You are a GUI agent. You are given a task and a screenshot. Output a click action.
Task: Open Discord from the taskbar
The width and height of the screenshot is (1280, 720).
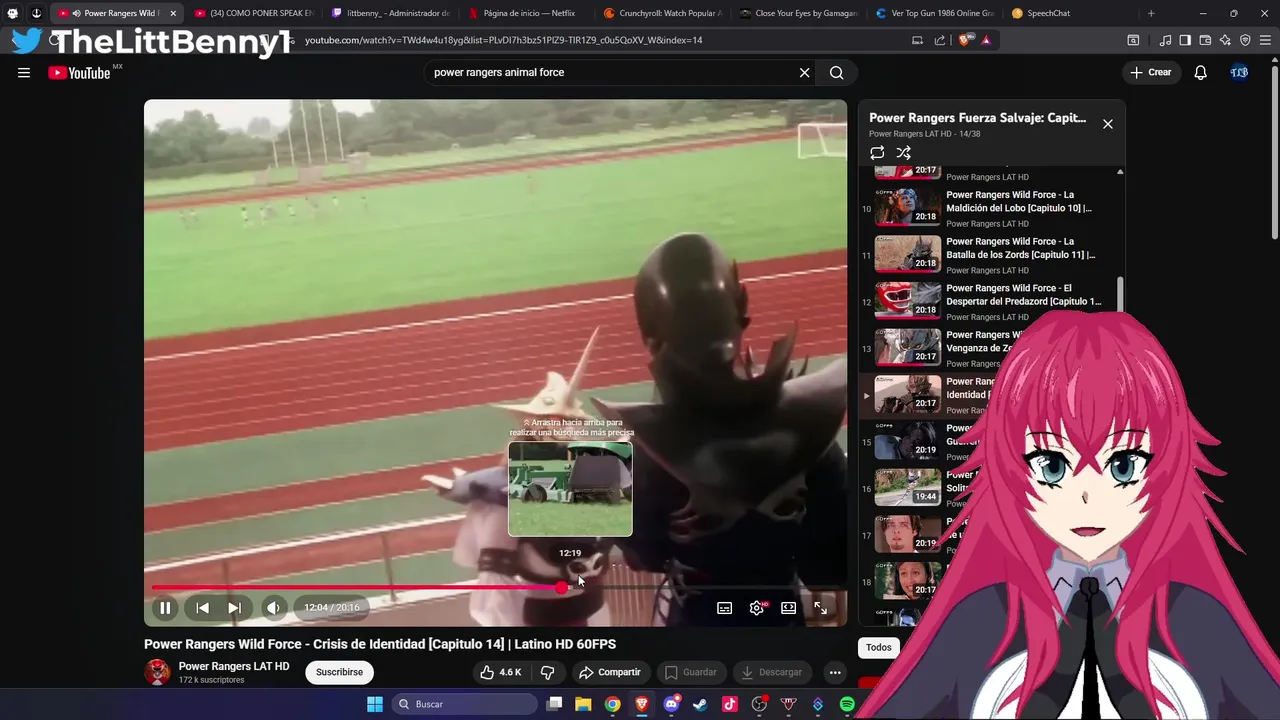coord(671,704)
